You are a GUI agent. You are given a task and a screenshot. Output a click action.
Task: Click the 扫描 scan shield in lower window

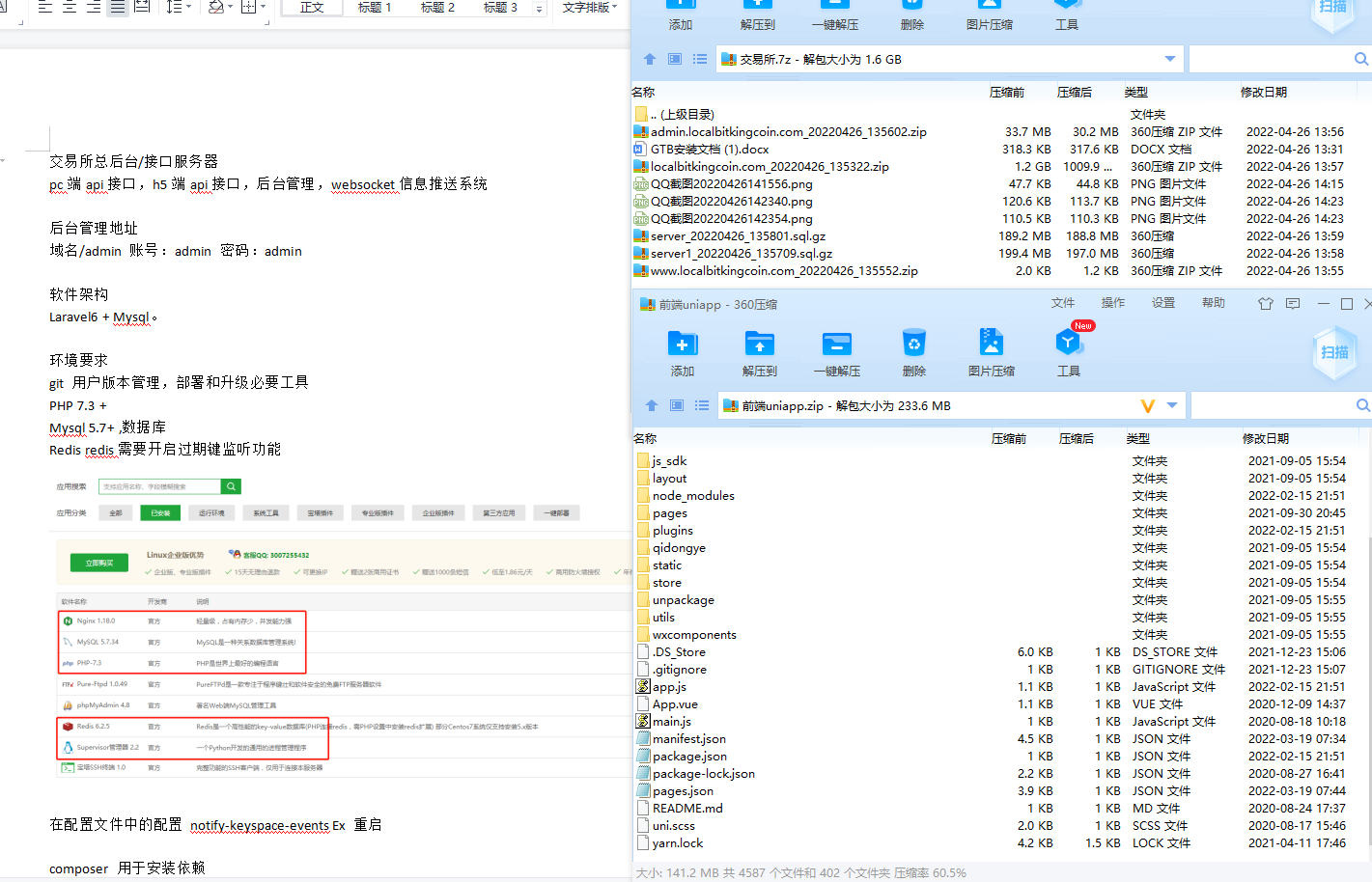[x=1333, y=352]
